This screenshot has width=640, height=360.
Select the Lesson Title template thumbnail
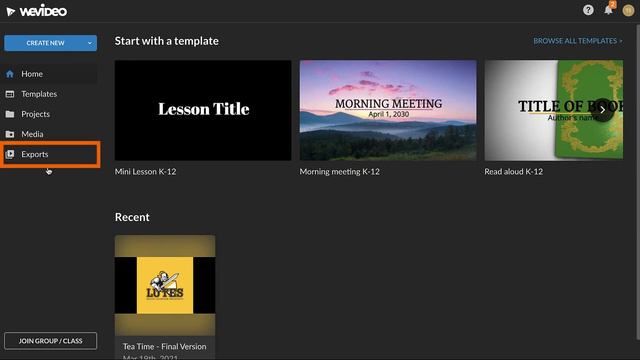pyautogui.click(x=203, y=110)
